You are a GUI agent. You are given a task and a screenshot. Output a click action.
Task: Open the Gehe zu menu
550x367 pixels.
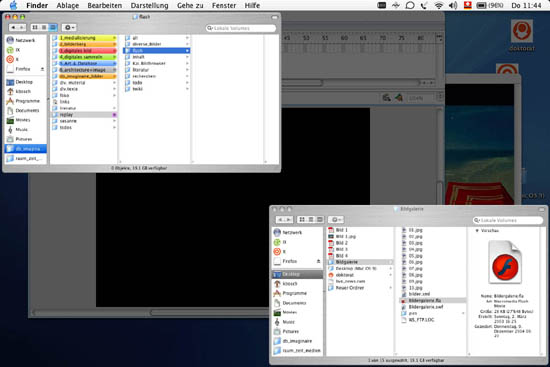[190, 5]
